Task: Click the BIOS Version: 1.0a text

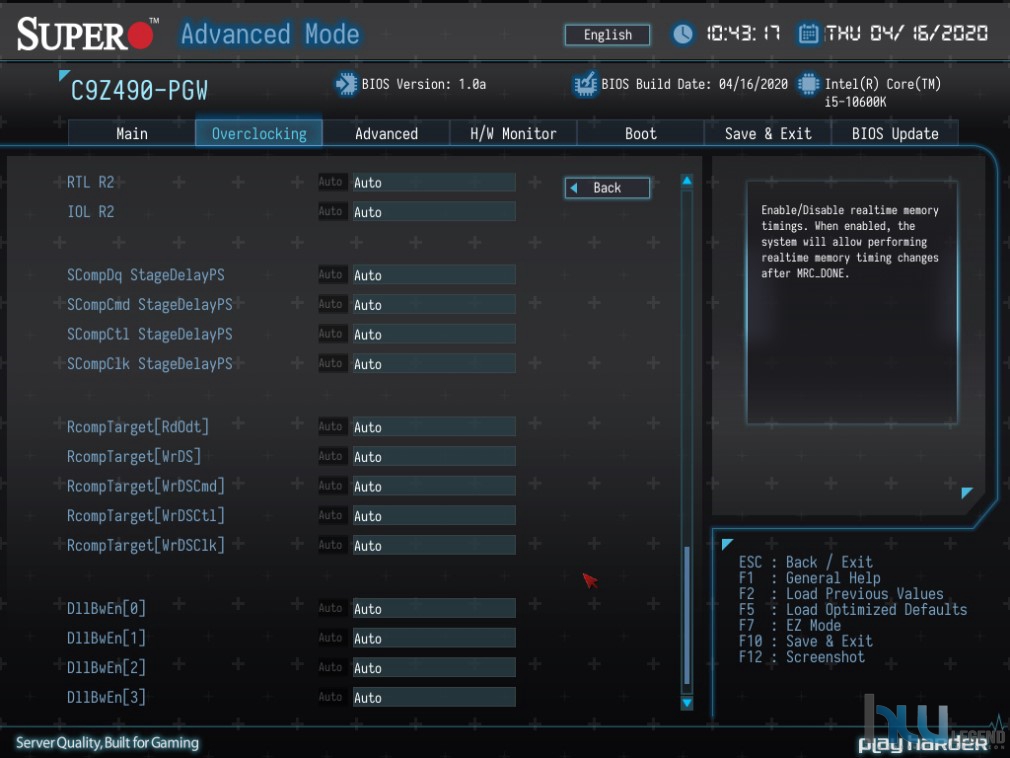Action: point(424,84)
